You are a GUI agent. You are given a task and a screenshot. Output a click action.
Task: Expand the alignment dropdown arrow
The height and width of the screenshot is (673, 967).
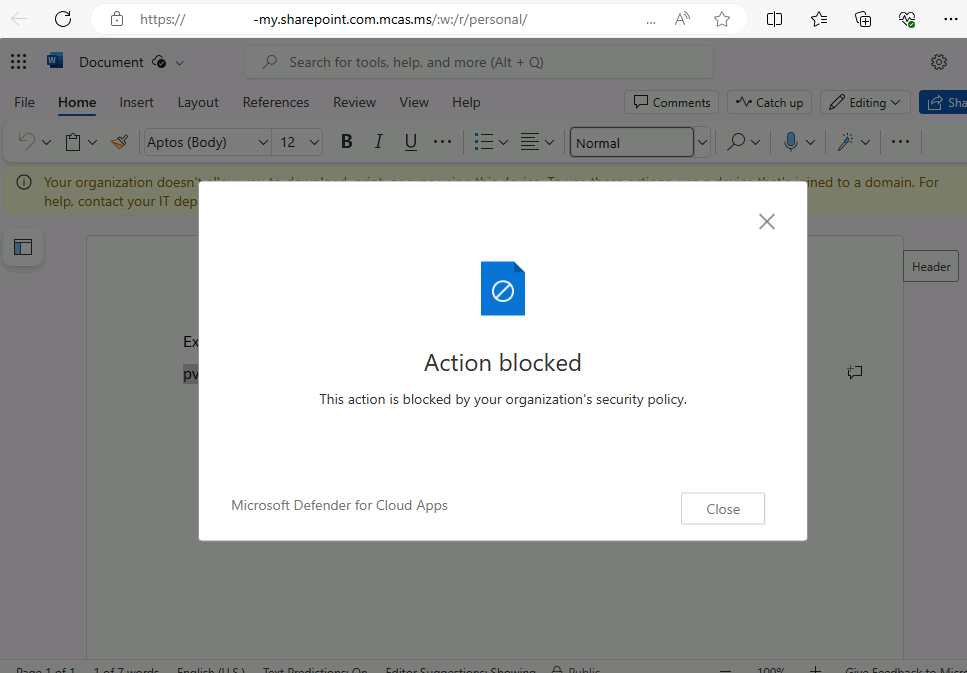point(549,142)
